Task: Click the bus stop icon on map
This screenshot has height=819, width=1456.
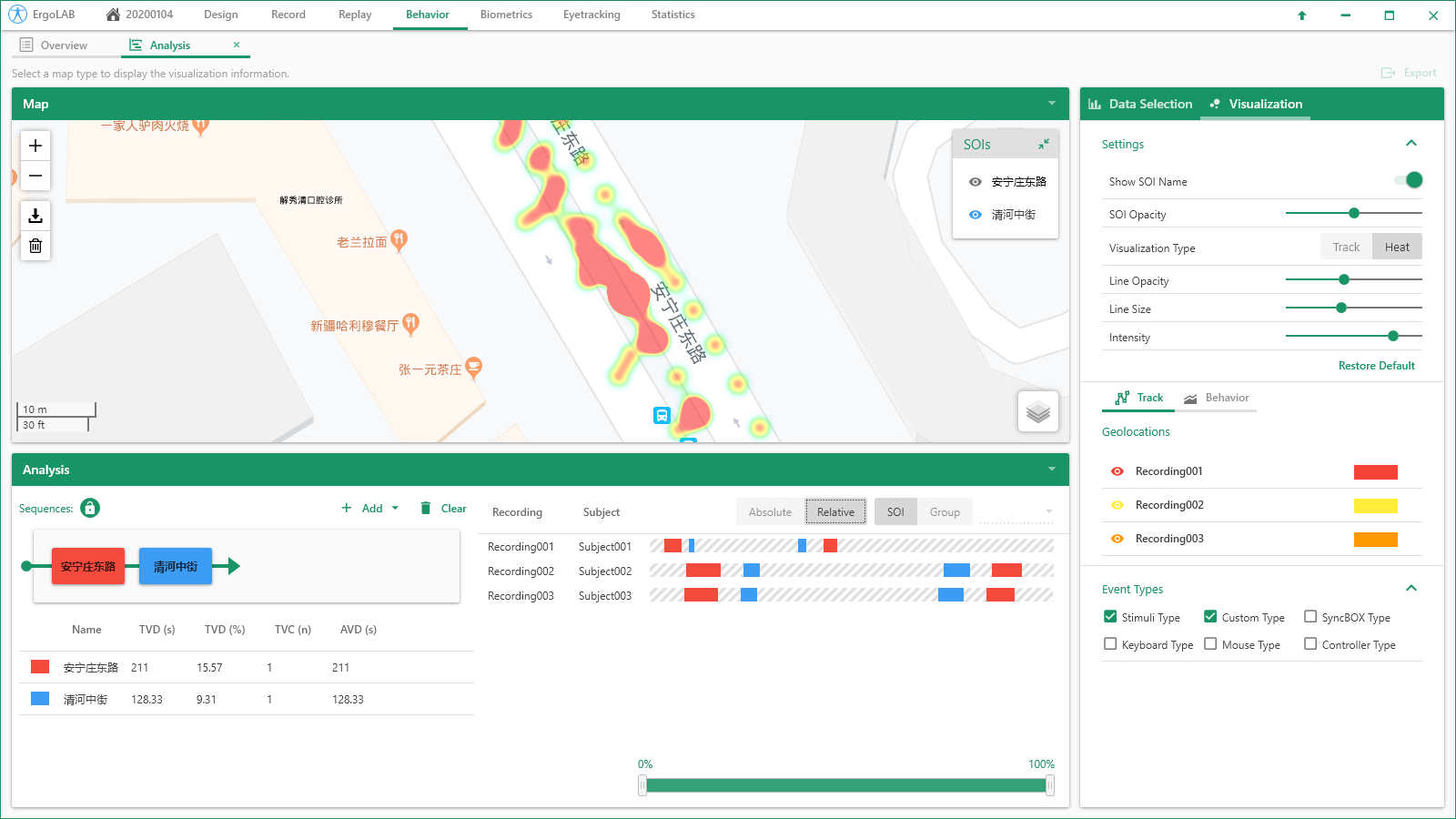Action: [662, 416]
